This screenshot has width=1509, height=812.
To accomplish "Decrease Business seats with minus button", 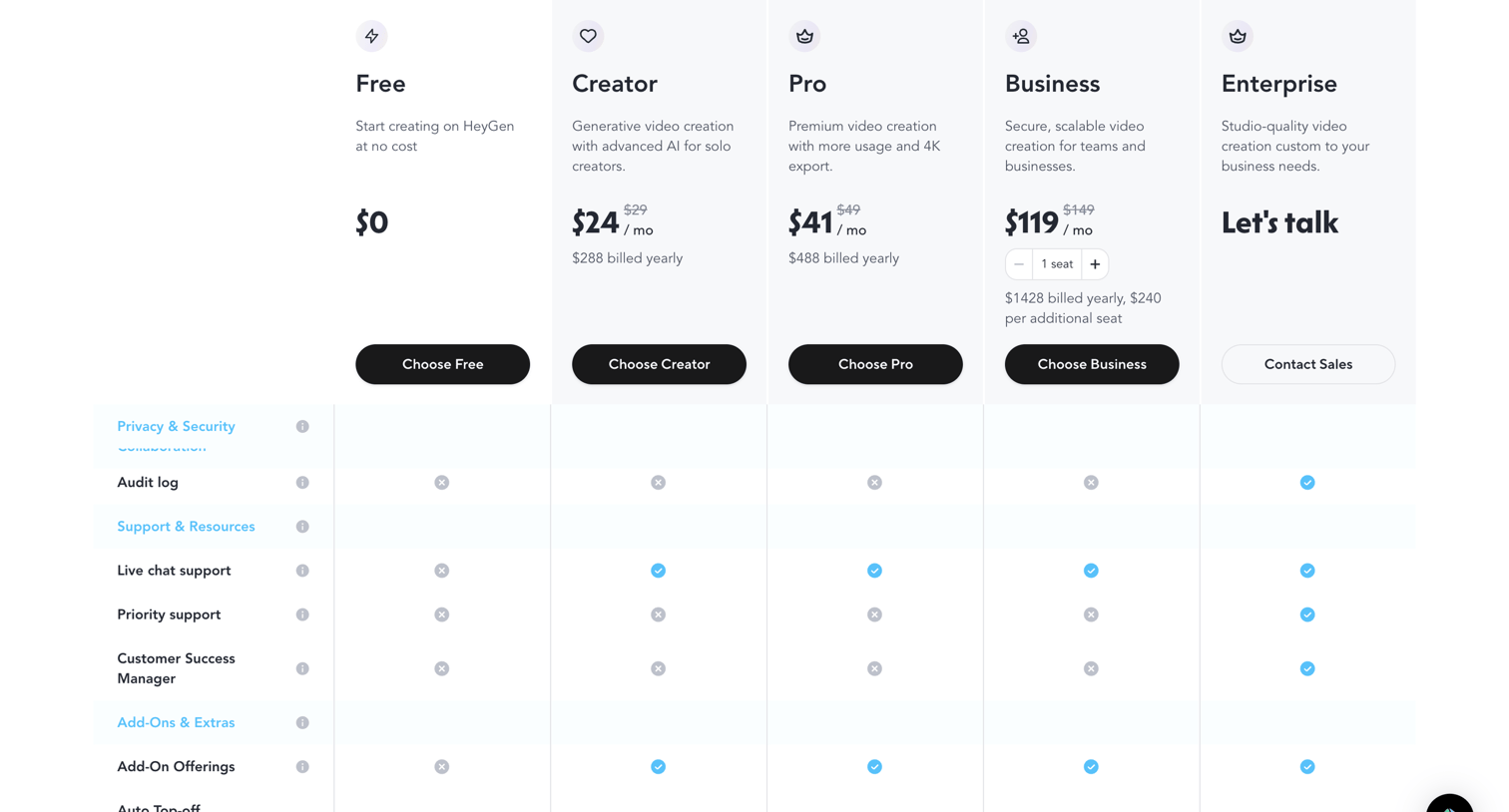I will coord(1019,264).
